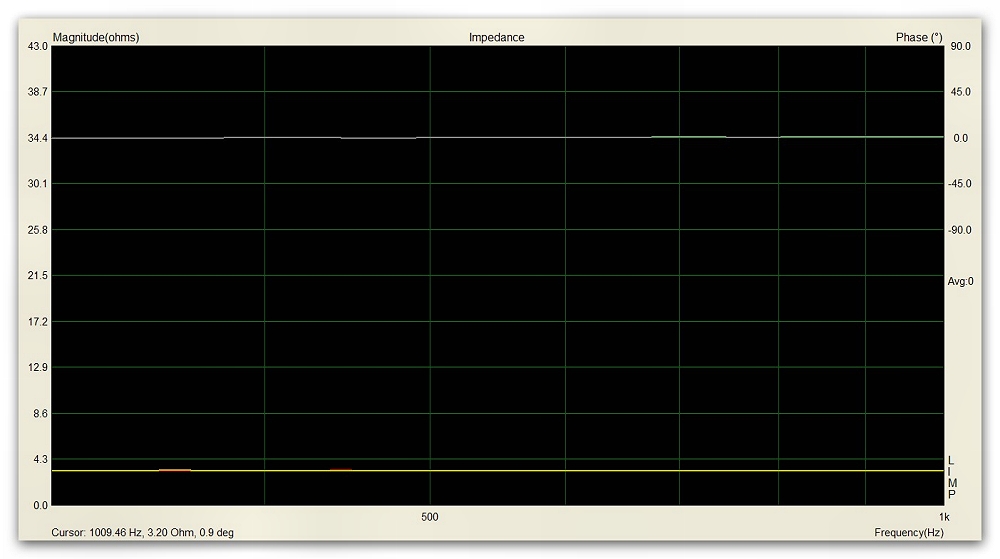This screenshot has width=1000, height=559.
Task: Click the Impedance chart title
Action: click(496, 38)
